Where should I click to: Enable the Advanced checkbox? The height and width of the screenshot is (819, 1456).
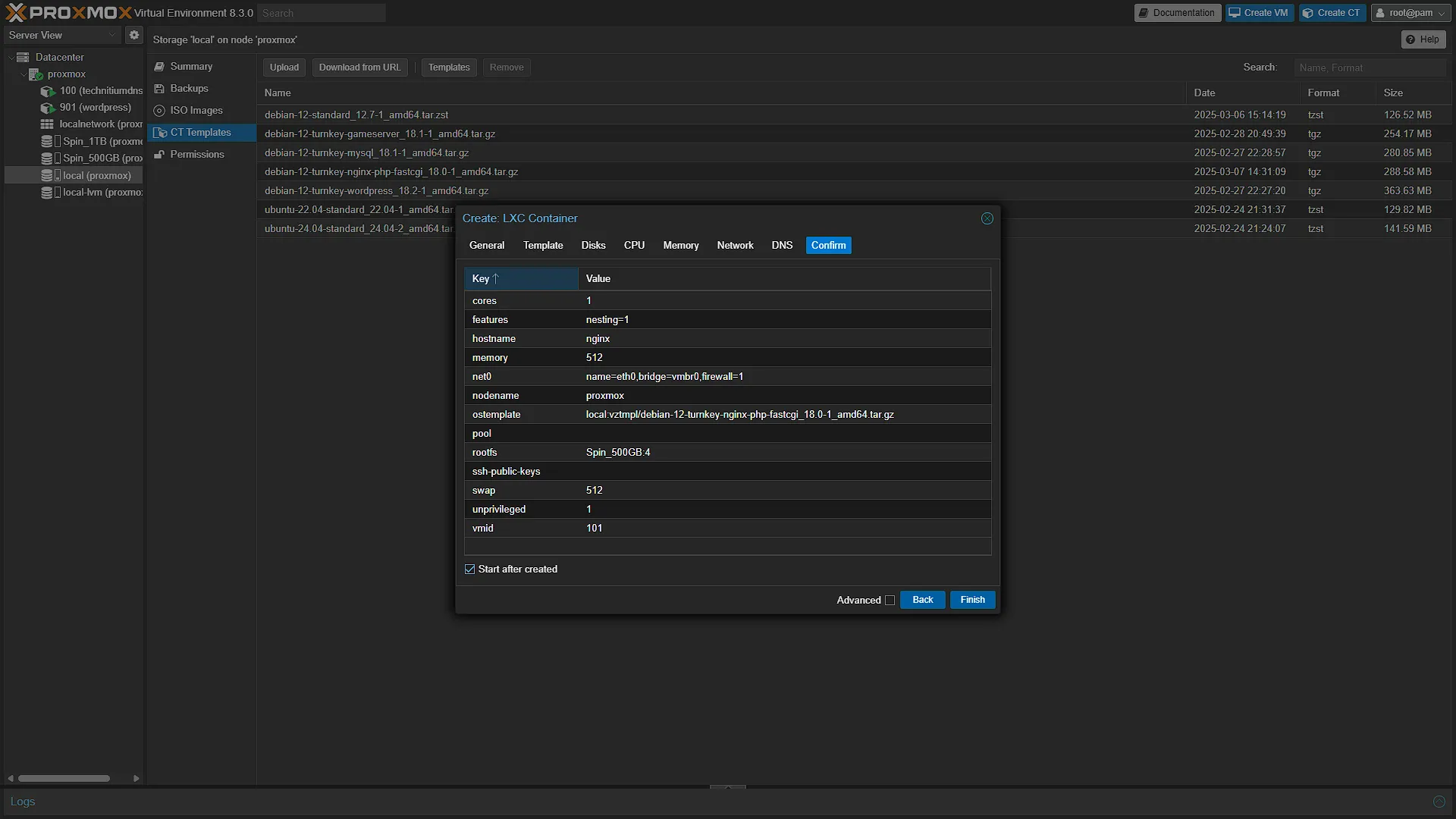[890, 601]
